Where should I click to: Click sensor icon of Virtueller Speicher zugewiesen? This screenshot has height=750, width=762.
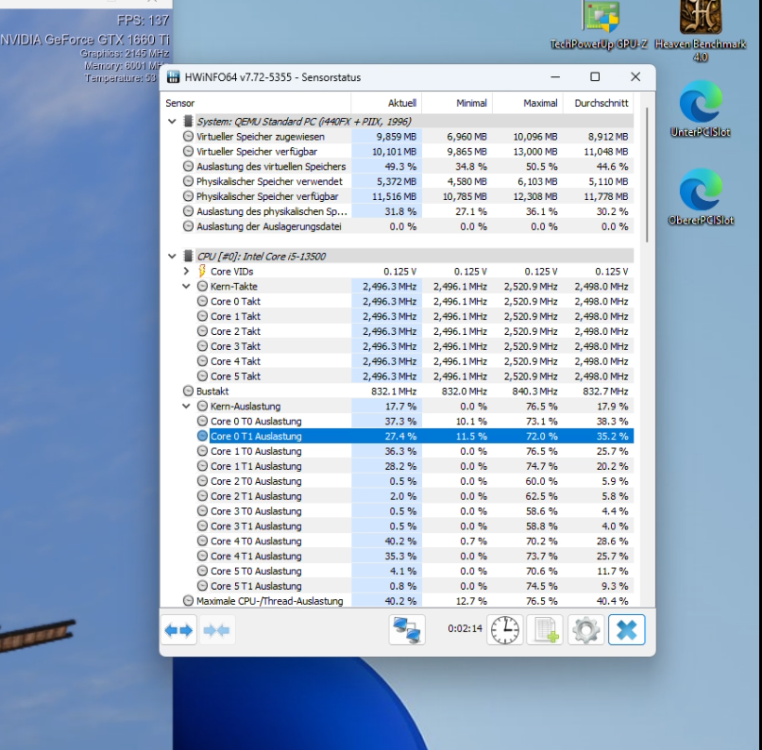click(188, 136)
